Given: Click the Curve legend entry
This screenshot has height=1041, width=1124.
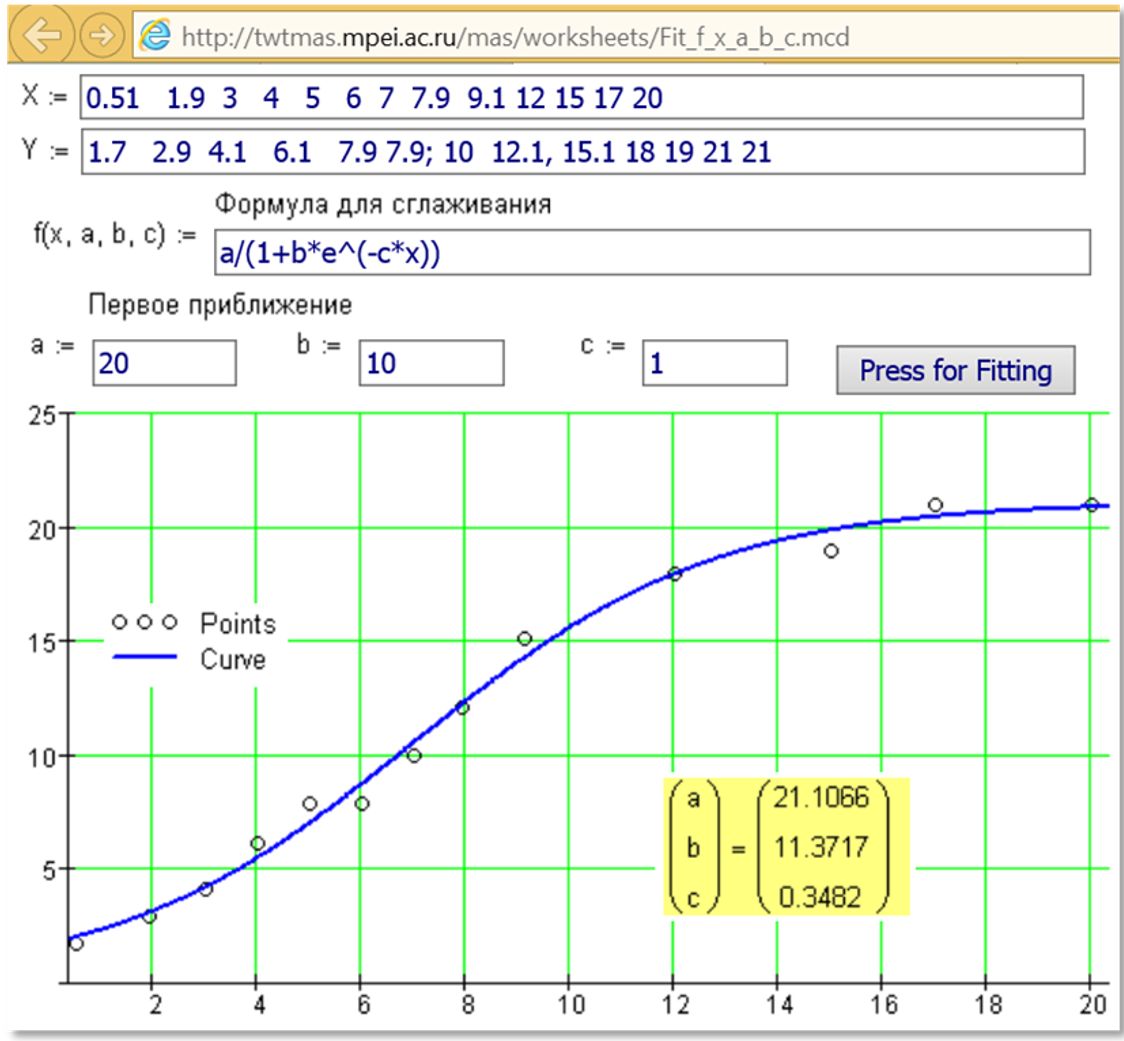Looking at the screenshot, I should coord(189,658).
